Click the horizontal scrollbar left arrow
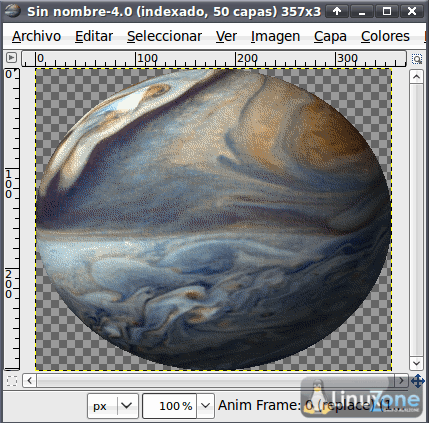Viewport: 429px width, 423px height. pos(30,380)
